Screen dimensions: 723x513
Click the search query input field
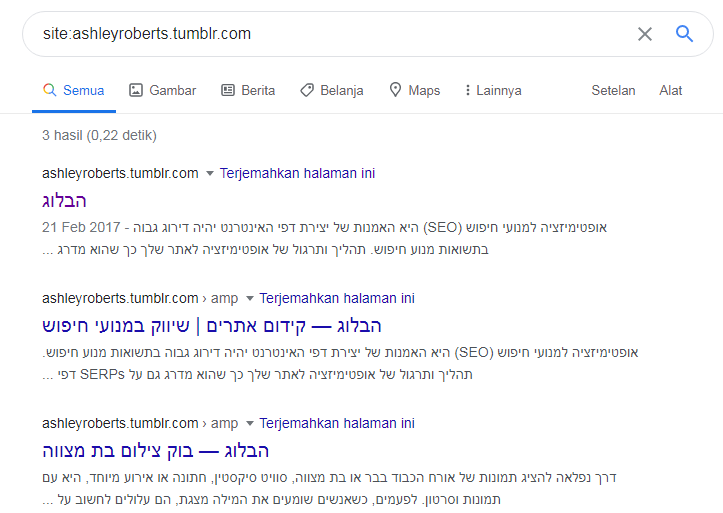click(332, 34)
